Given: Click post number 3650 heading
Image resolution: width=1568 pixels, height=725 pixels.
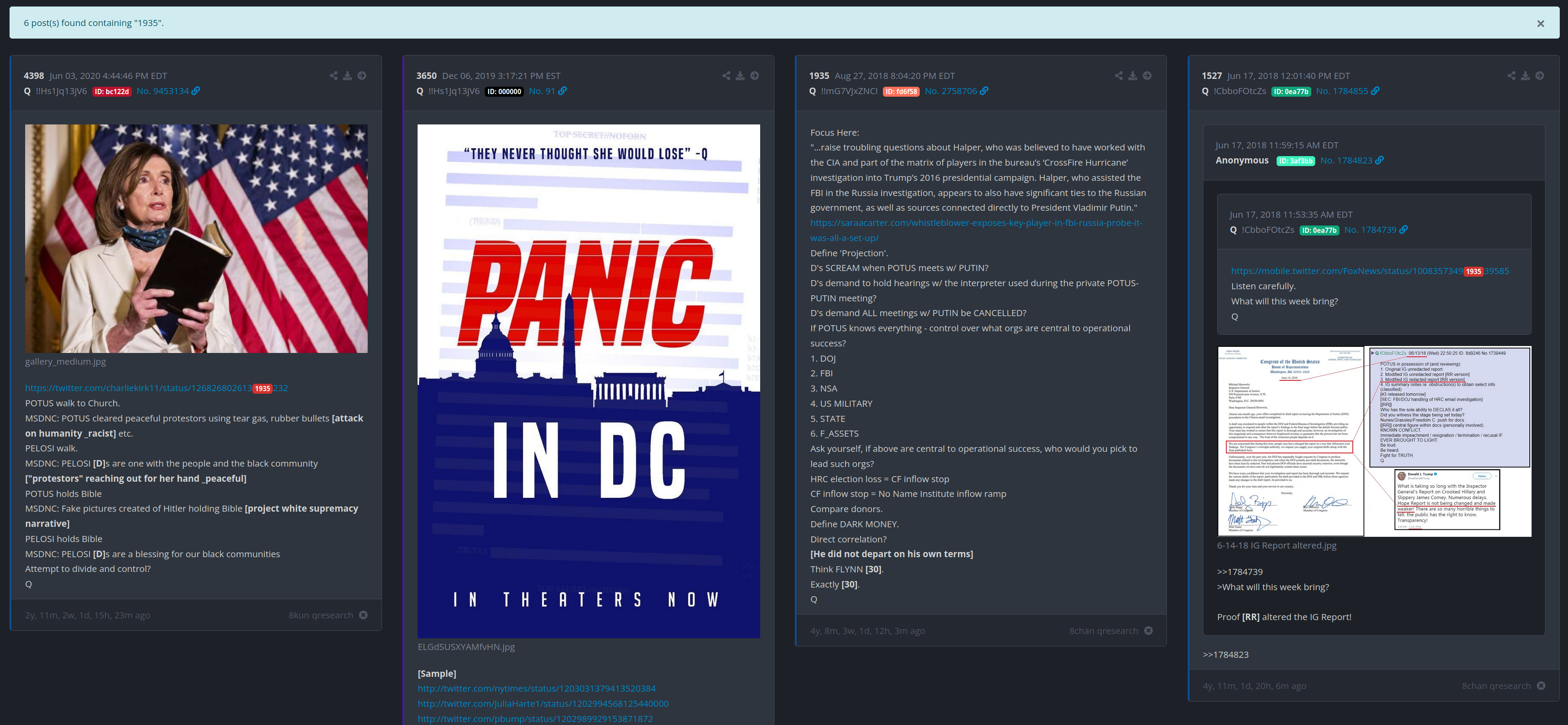Looking at the screenshot, I should (427, 75).
